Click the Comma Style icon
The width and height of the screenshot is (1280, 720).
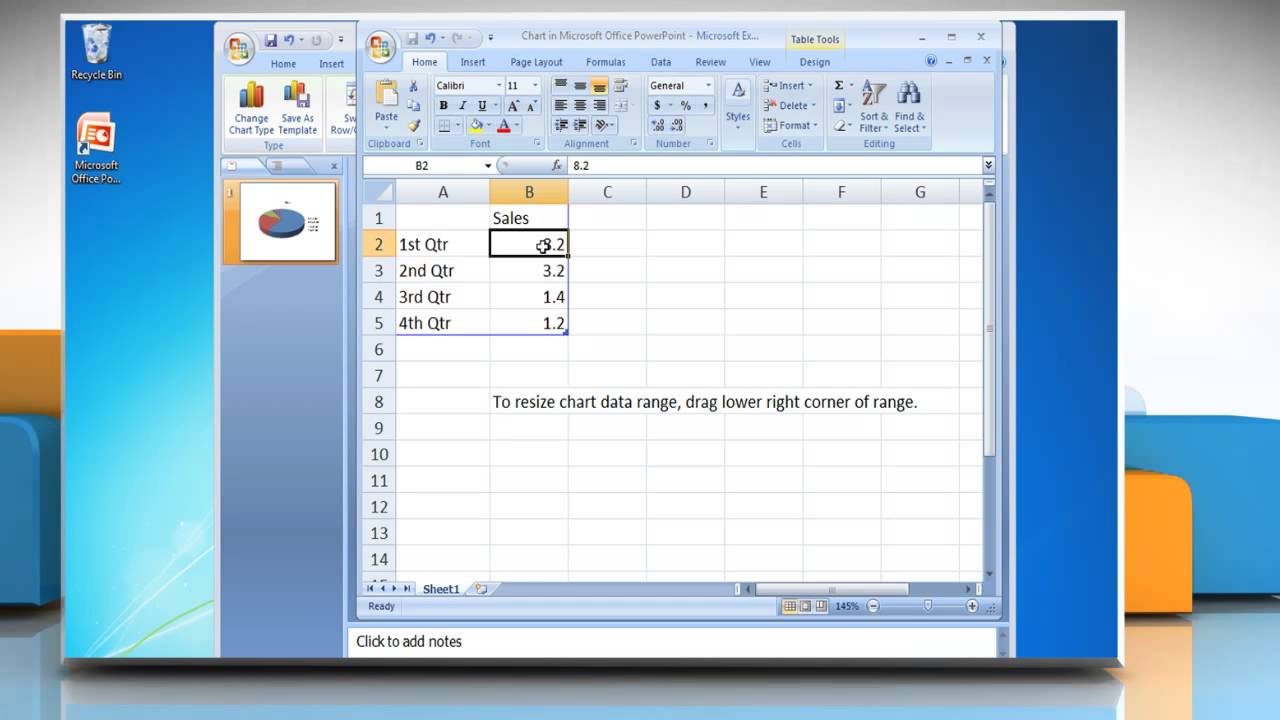pyautogui.click(x=705, y=106)
